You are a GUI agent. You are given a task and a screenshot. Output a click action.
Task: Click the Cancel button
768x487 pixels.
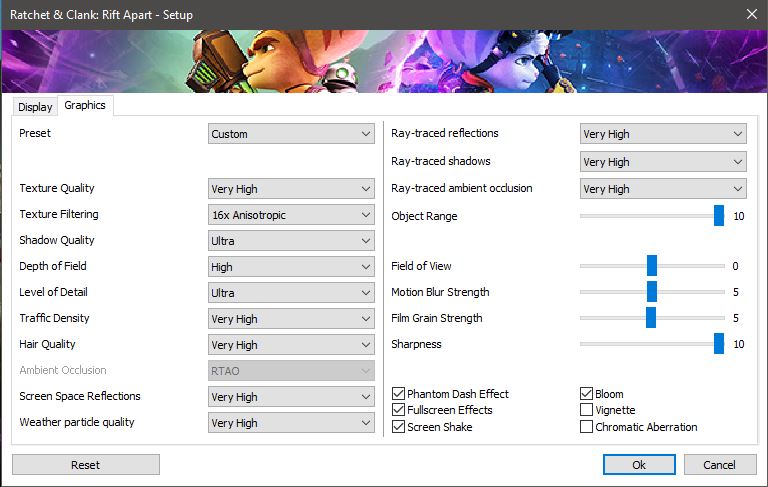pyautogui.click(x=720, y=464)
